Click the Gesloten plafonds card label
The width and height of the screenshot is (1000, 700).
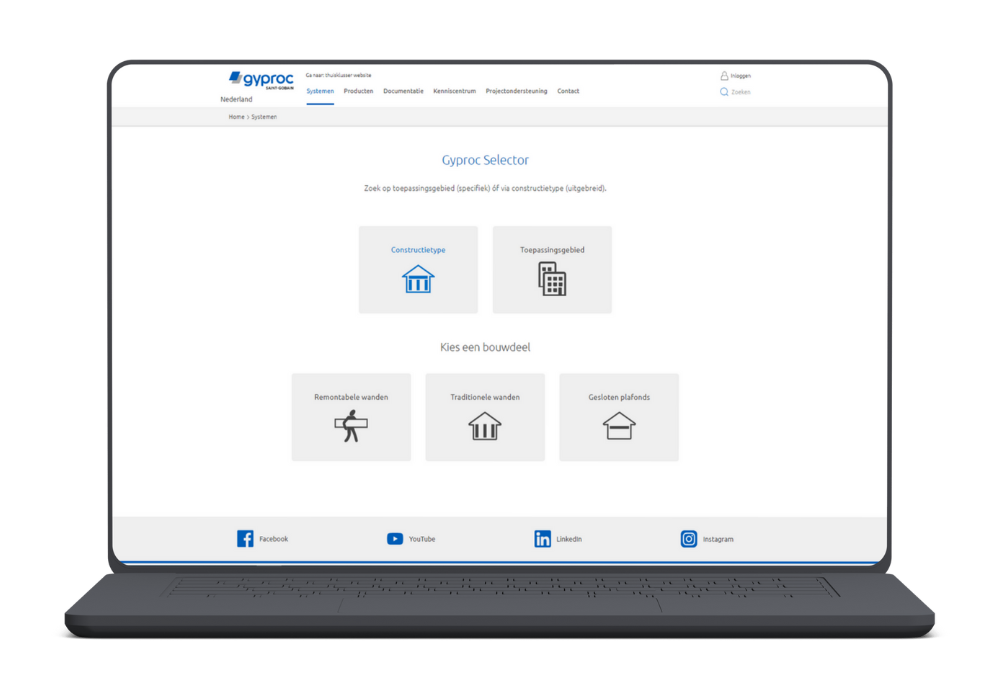pos(619,397)
